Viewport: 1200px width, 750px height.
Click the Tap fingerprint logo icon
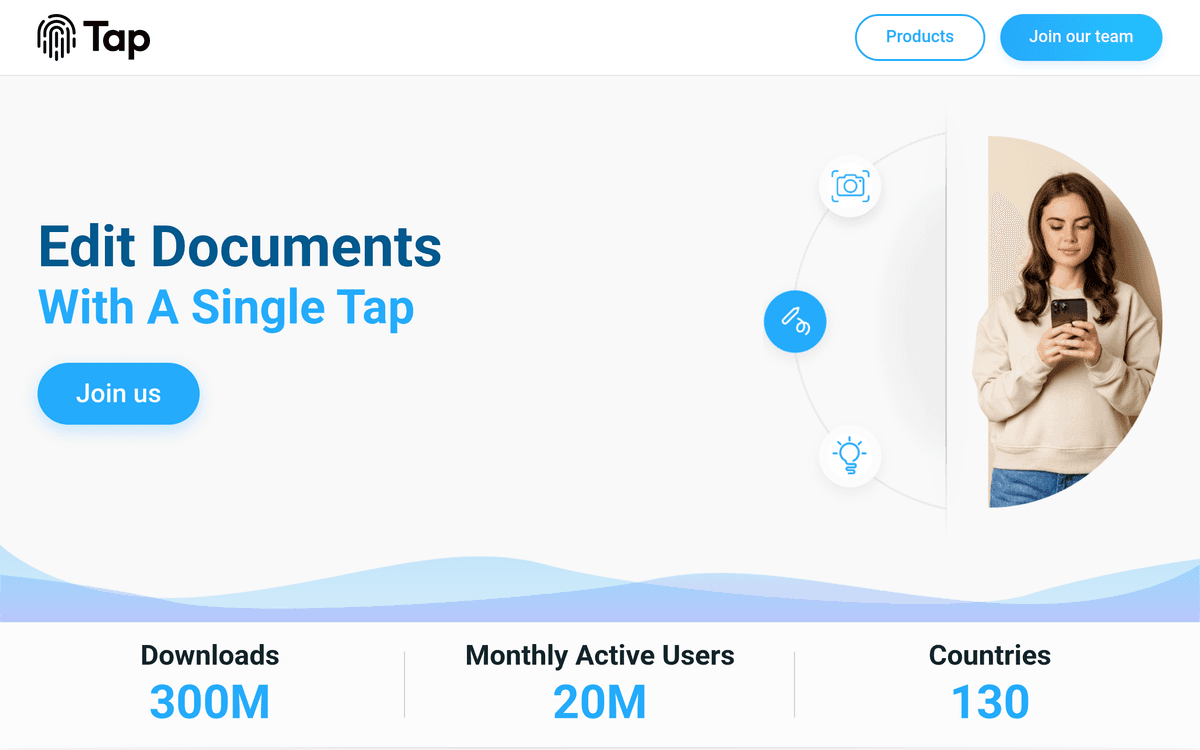(56, 38)
